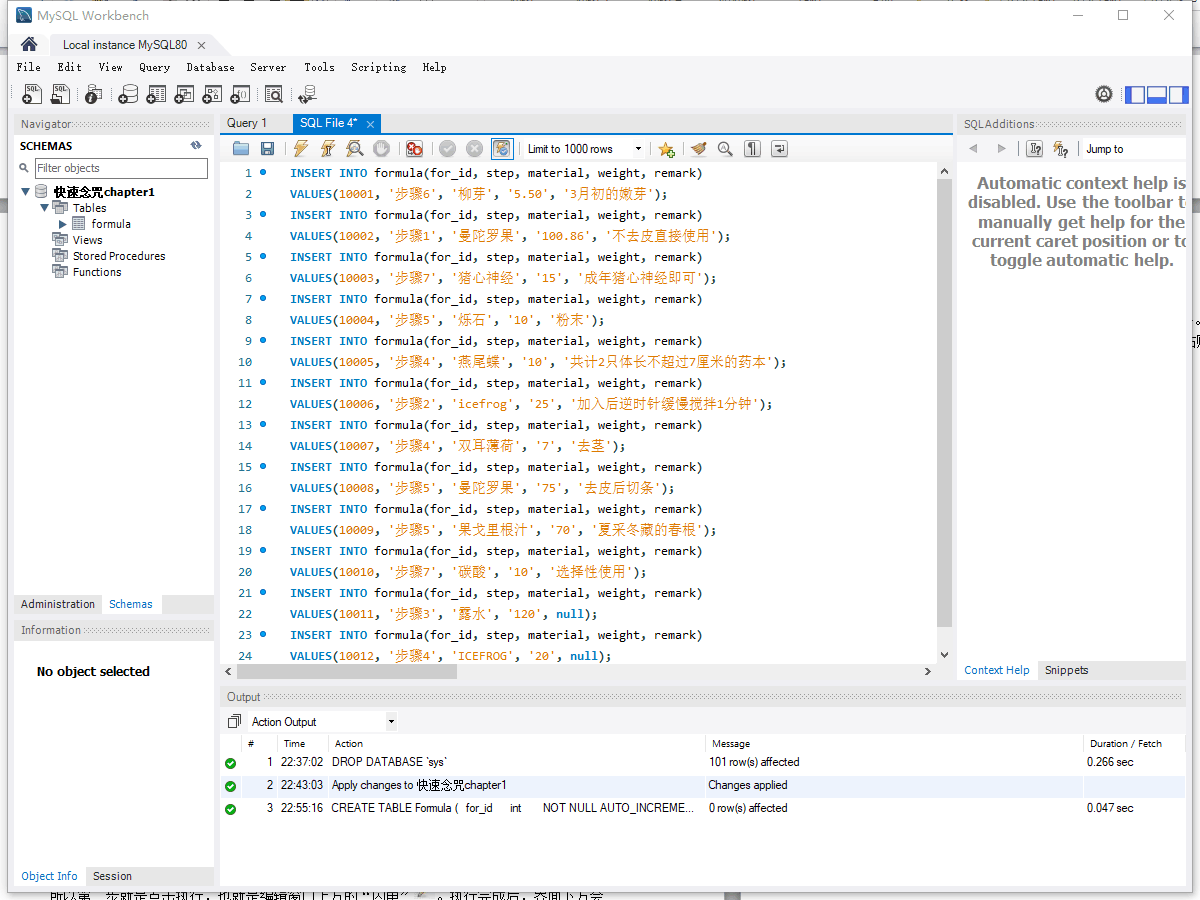Toggle continue-on-error script execution

pyautogui.click(x=414, y=149)
